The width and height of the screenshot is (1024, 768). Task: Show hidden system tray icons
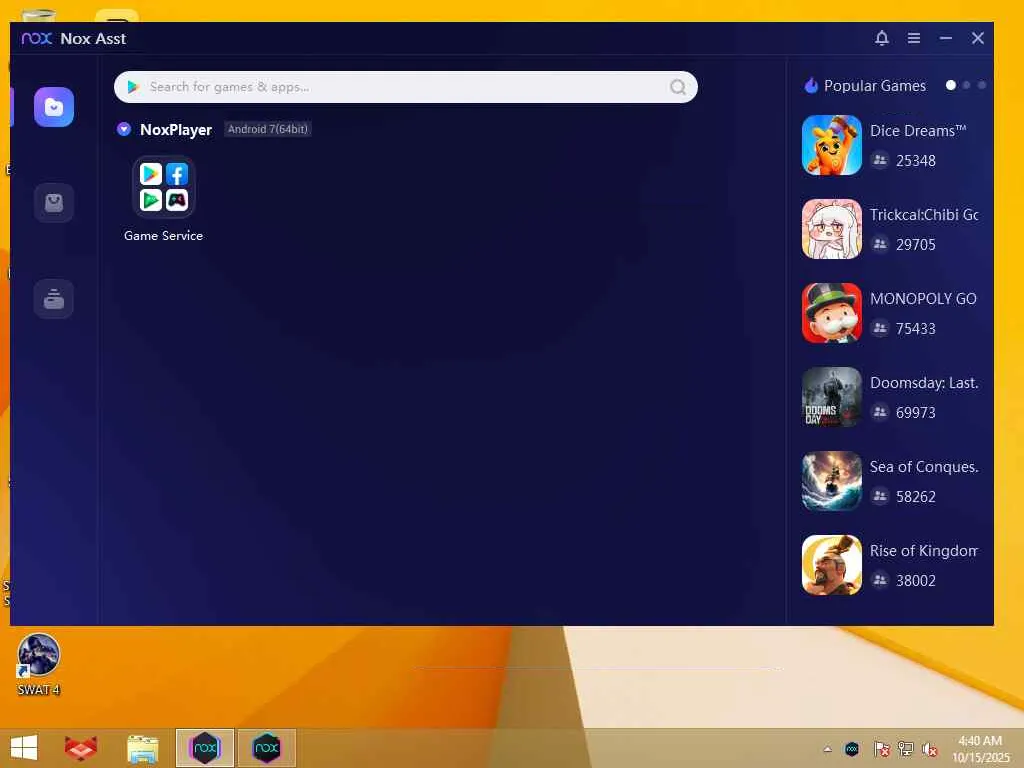tap(827, 749)
